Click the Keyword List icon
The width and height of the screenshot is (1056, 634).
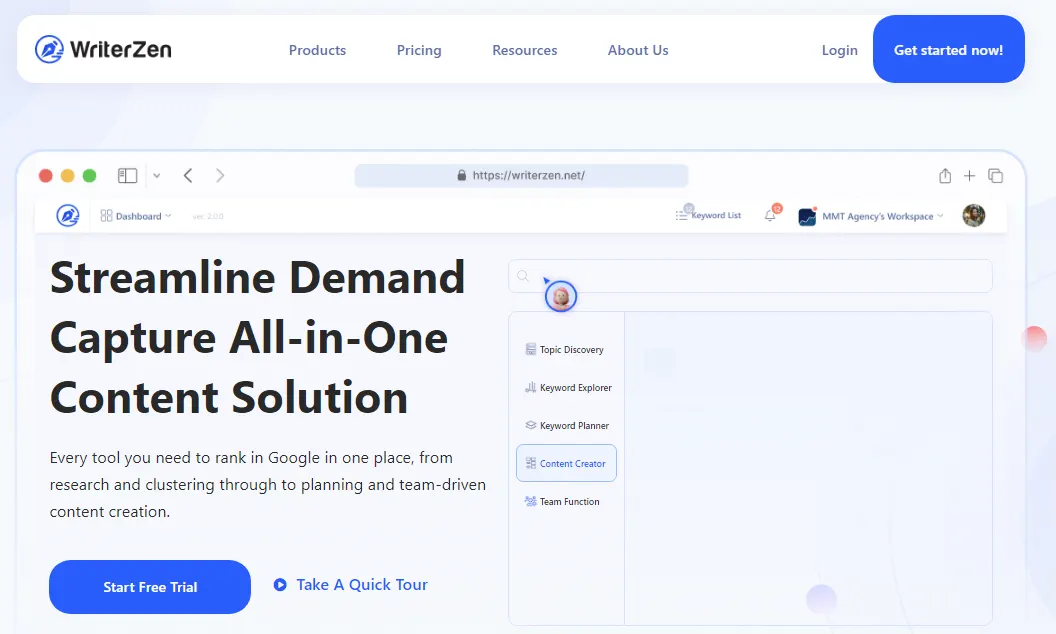point(682,215)
